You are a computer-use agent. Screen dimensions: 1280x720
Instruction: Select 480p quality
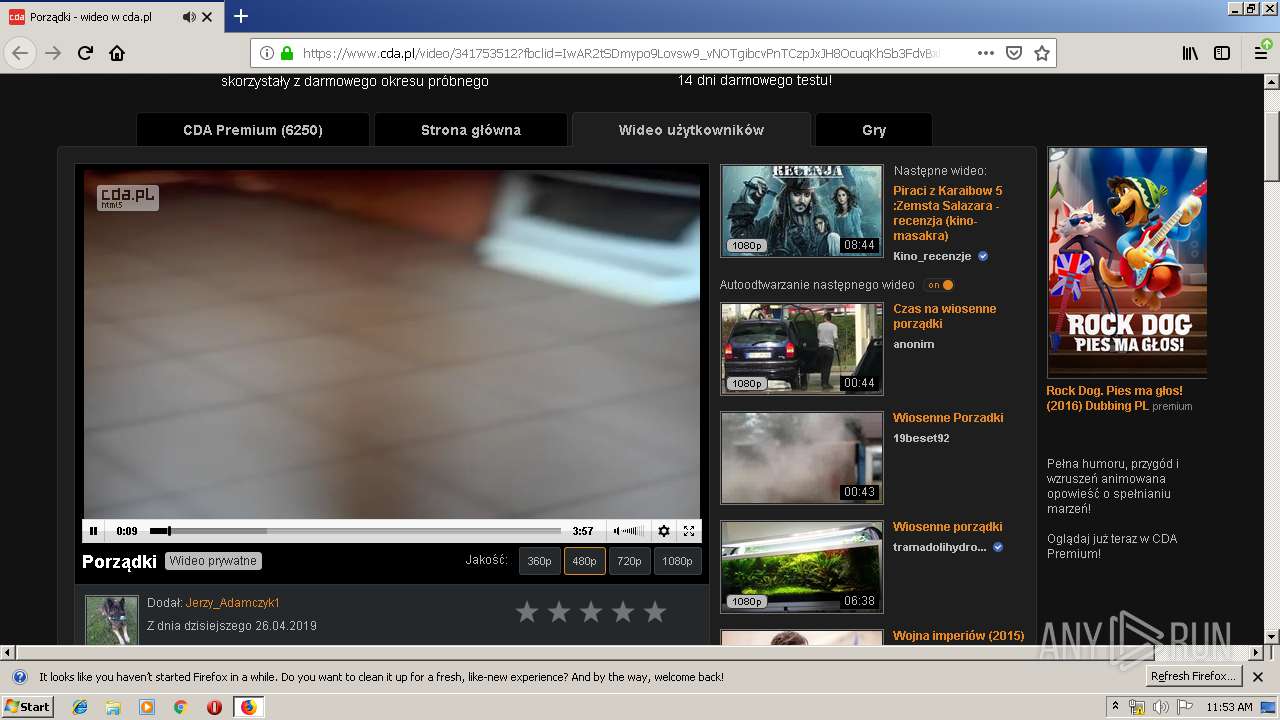[584, 561]
